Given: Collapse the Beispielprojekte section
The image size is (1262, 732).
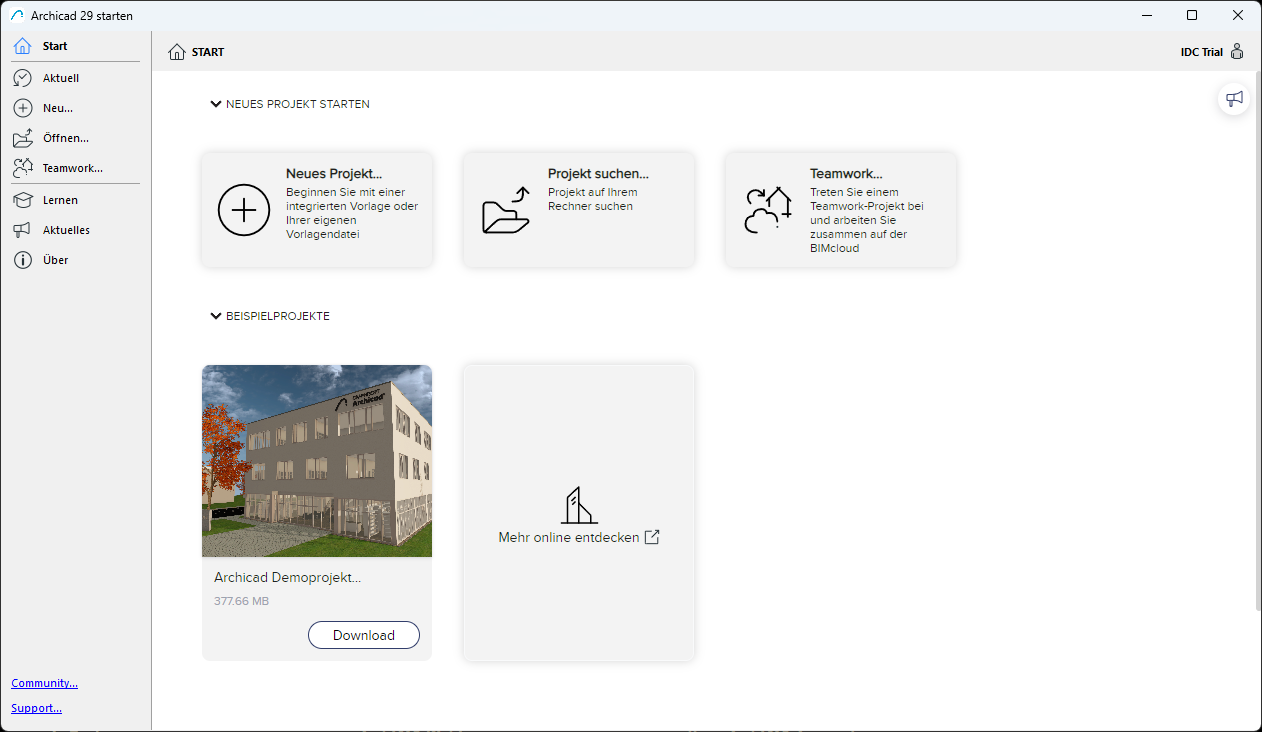Looking at the screenshot, I should (216, 316).
